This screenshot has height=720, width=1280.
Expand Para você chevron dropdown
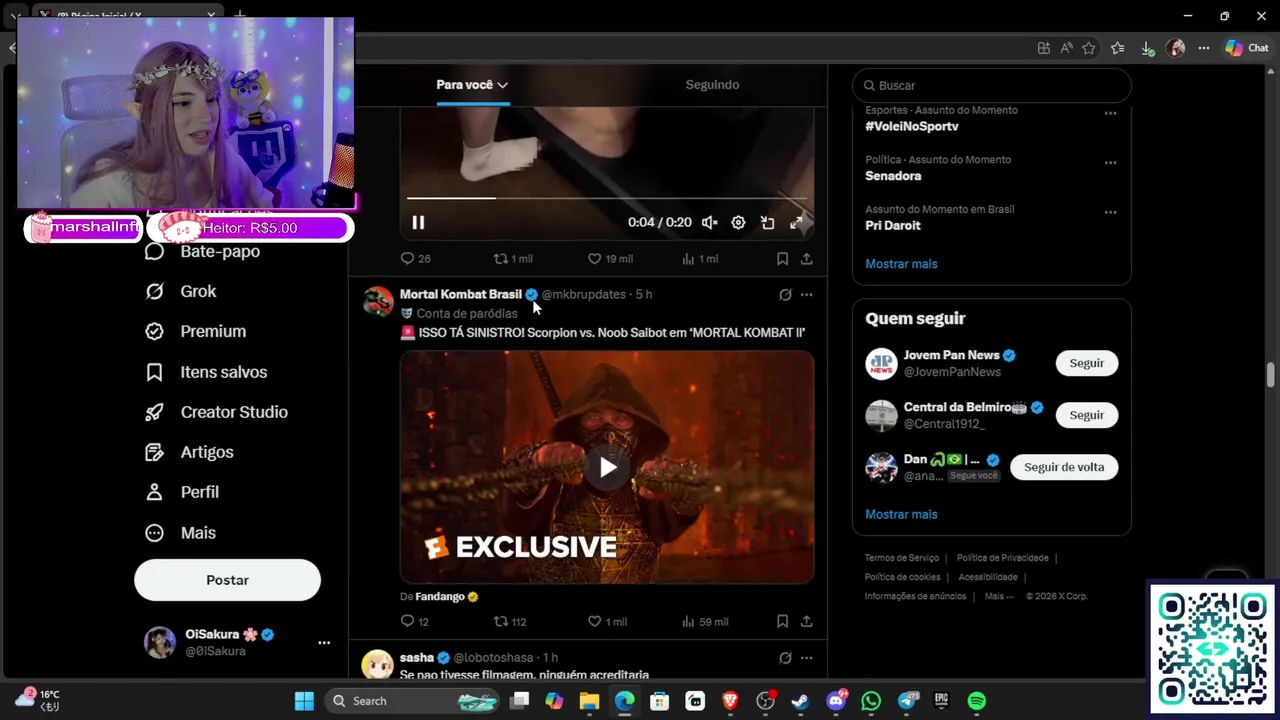(x=502, y=85)
